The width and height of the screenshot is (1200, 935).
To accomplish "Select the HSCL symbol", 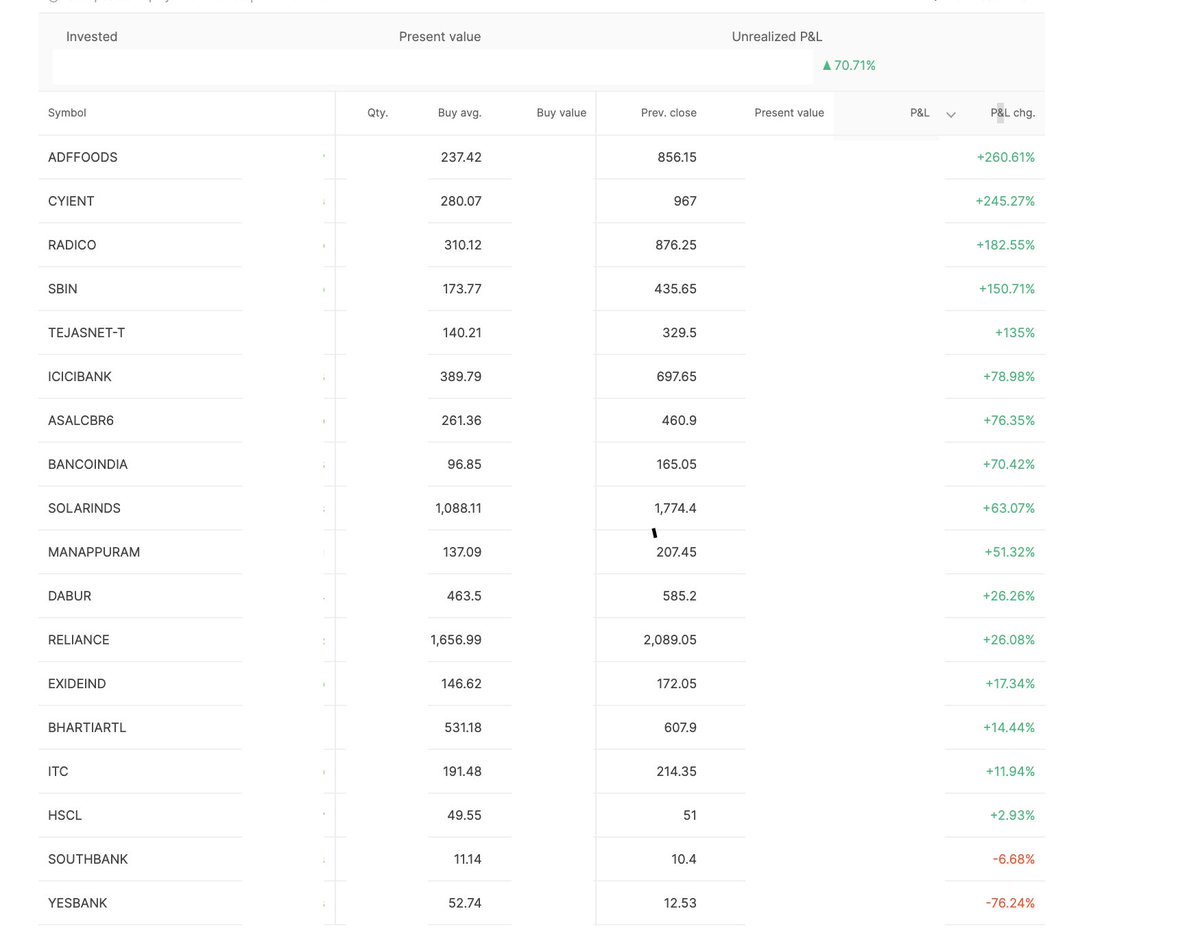I will pos(65,817).
